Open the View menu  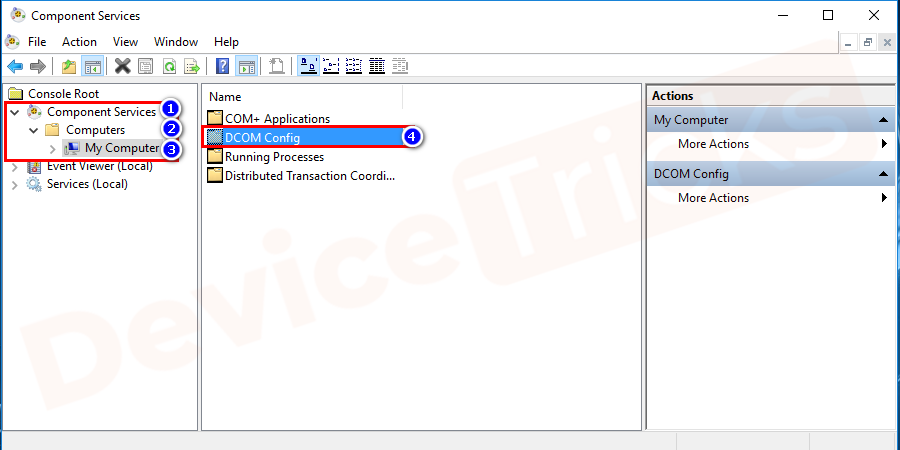pyautogui.click(x=125, y=42)
